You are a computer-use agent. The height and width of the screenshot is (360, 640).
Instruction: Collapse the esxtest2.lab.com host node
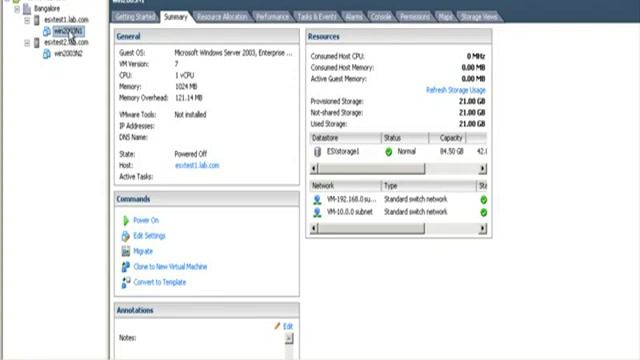point(27,43)
